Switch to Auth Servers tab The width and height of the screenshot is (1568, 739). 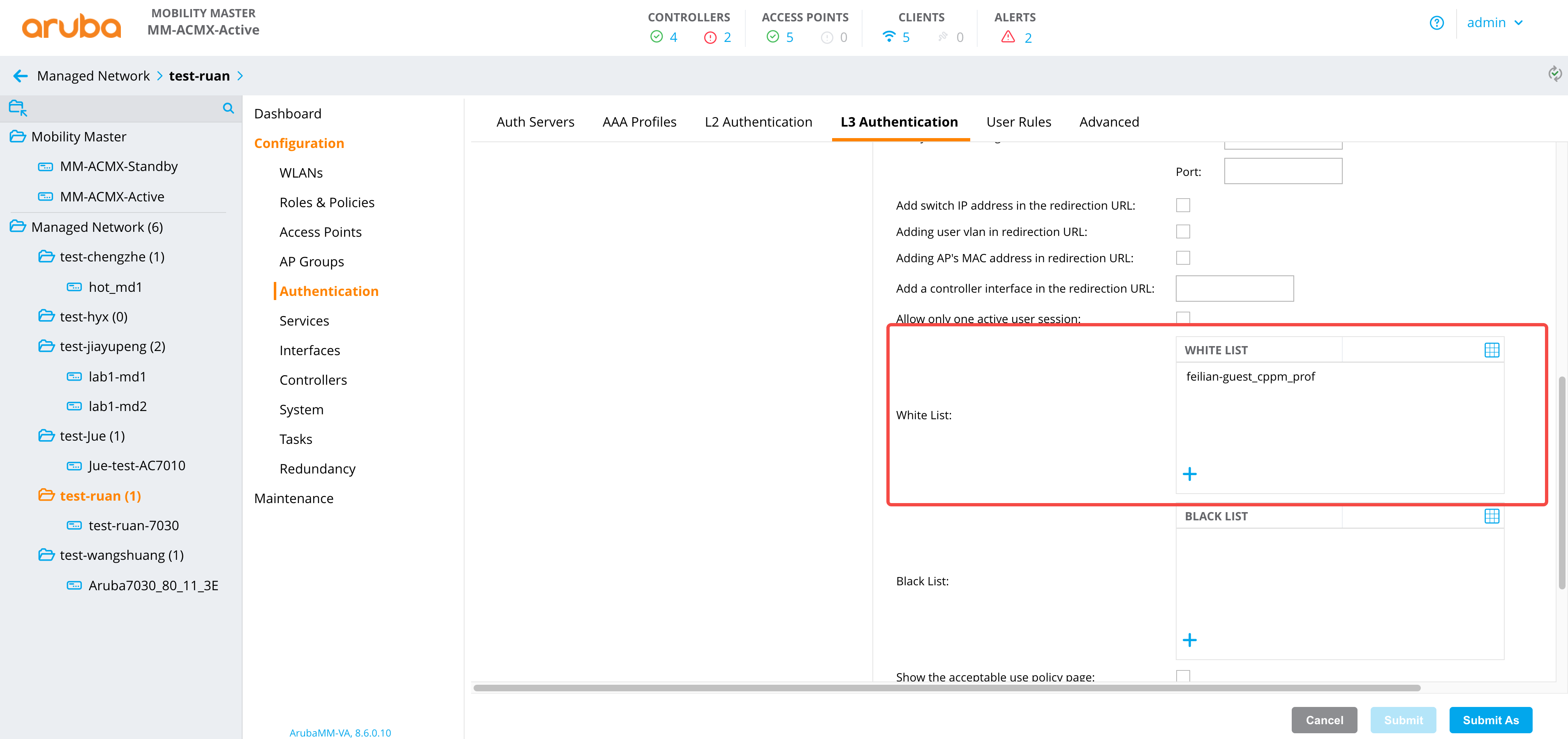coord(535,122)
